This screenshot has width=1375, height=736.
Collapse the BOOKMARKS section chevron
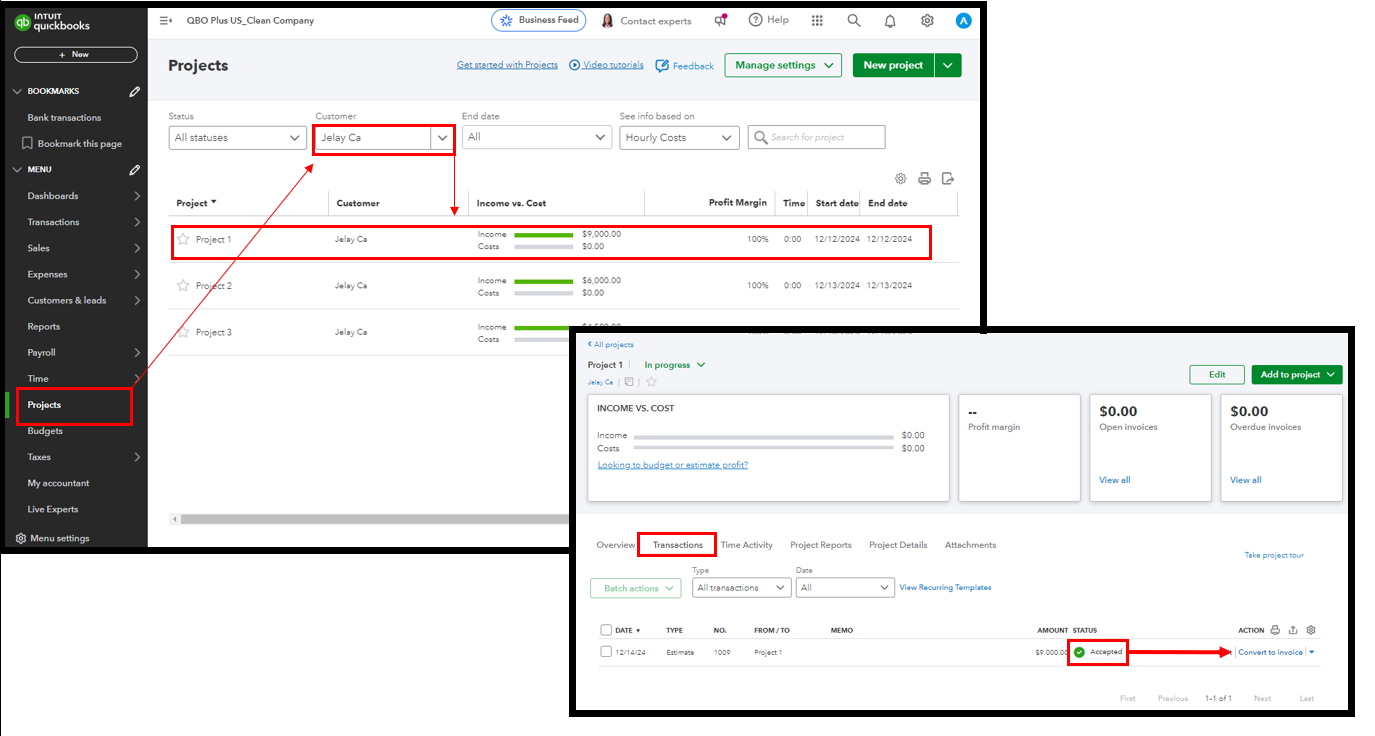[x=16, y=91]
